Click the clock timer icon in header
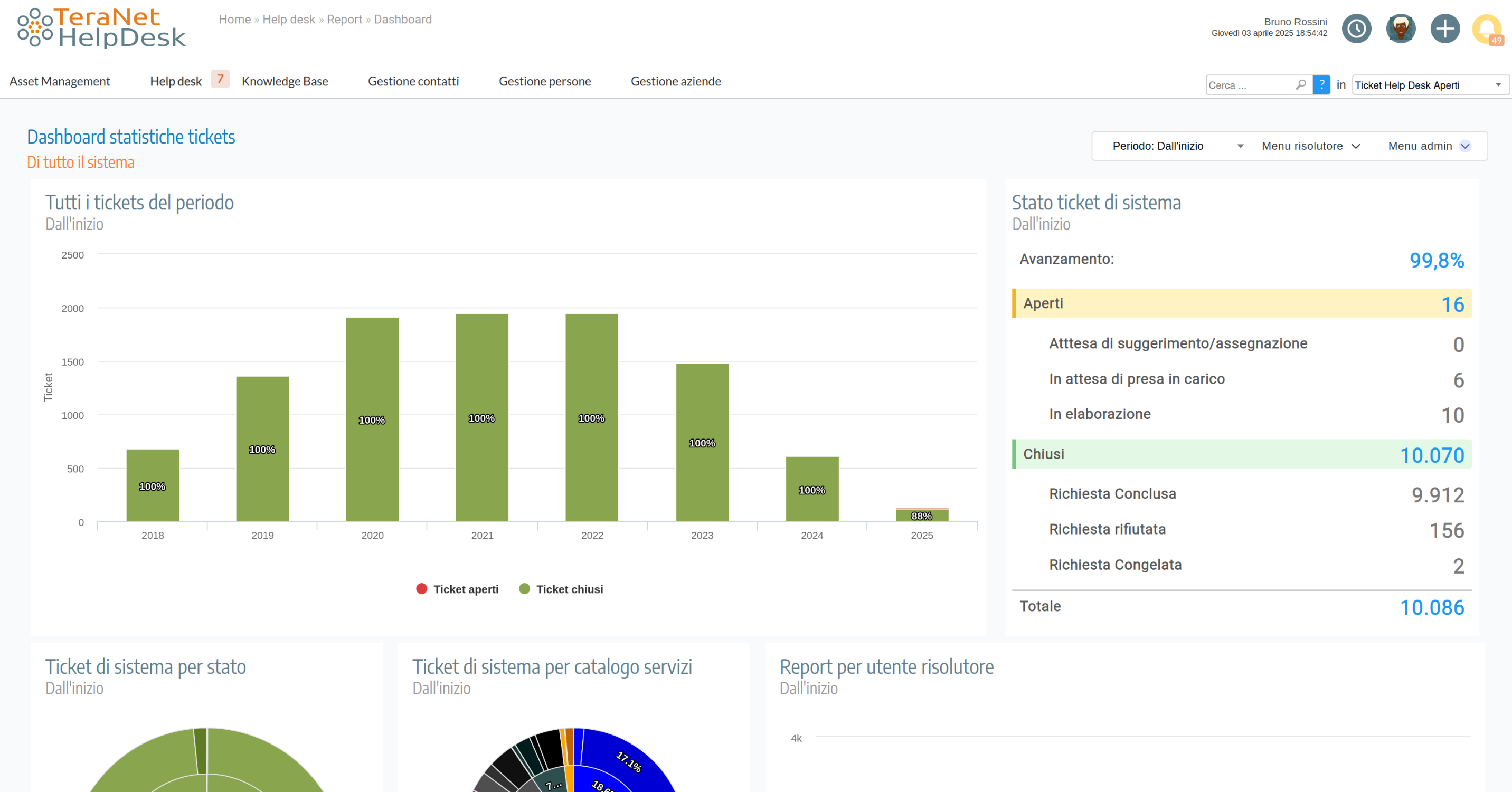 point(1356,28)
